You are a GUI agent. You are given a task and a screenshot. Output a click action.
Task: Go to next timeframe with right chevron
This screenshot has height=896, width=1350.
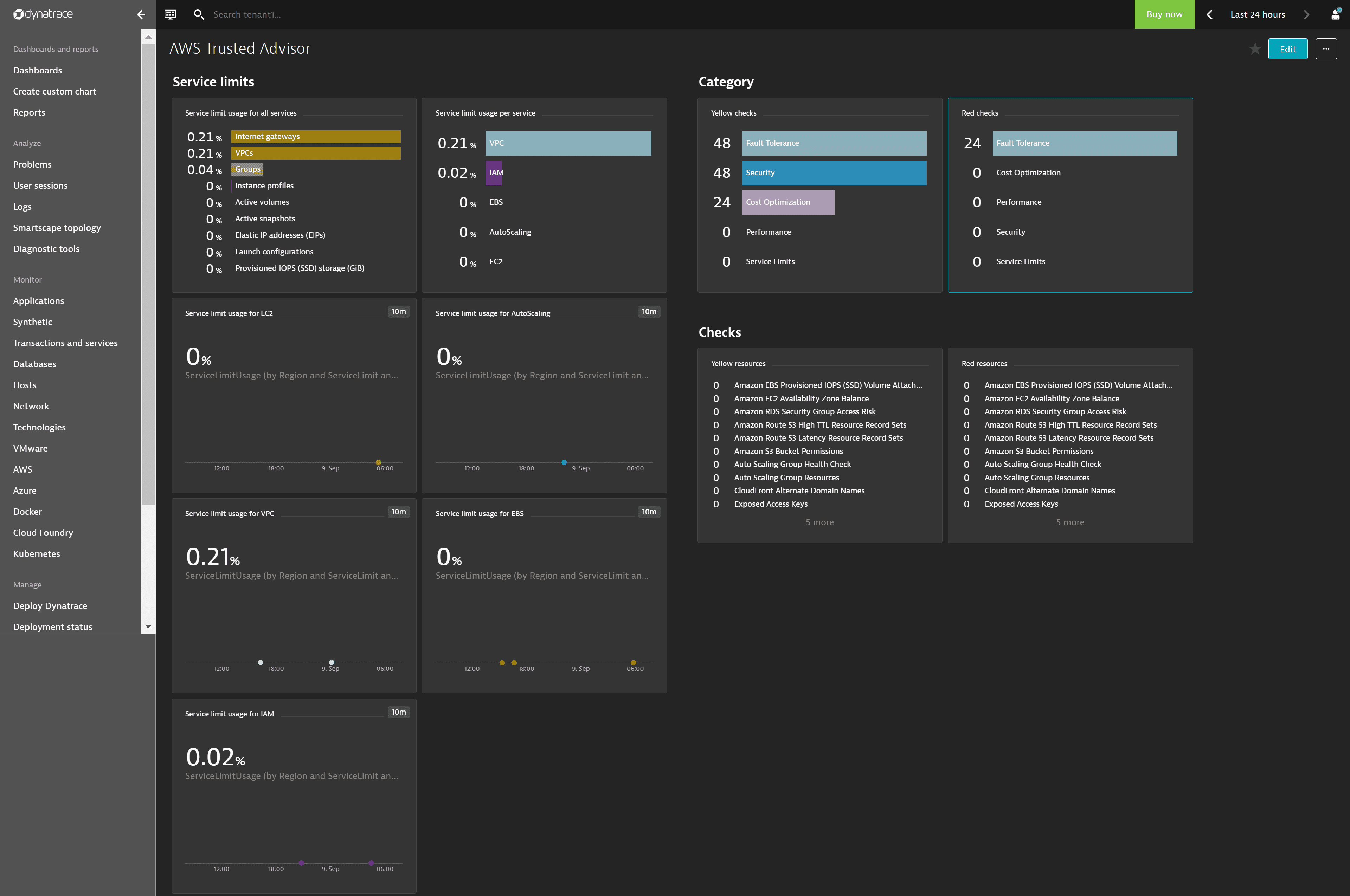pyautogui.click(x=1306, y=14)
